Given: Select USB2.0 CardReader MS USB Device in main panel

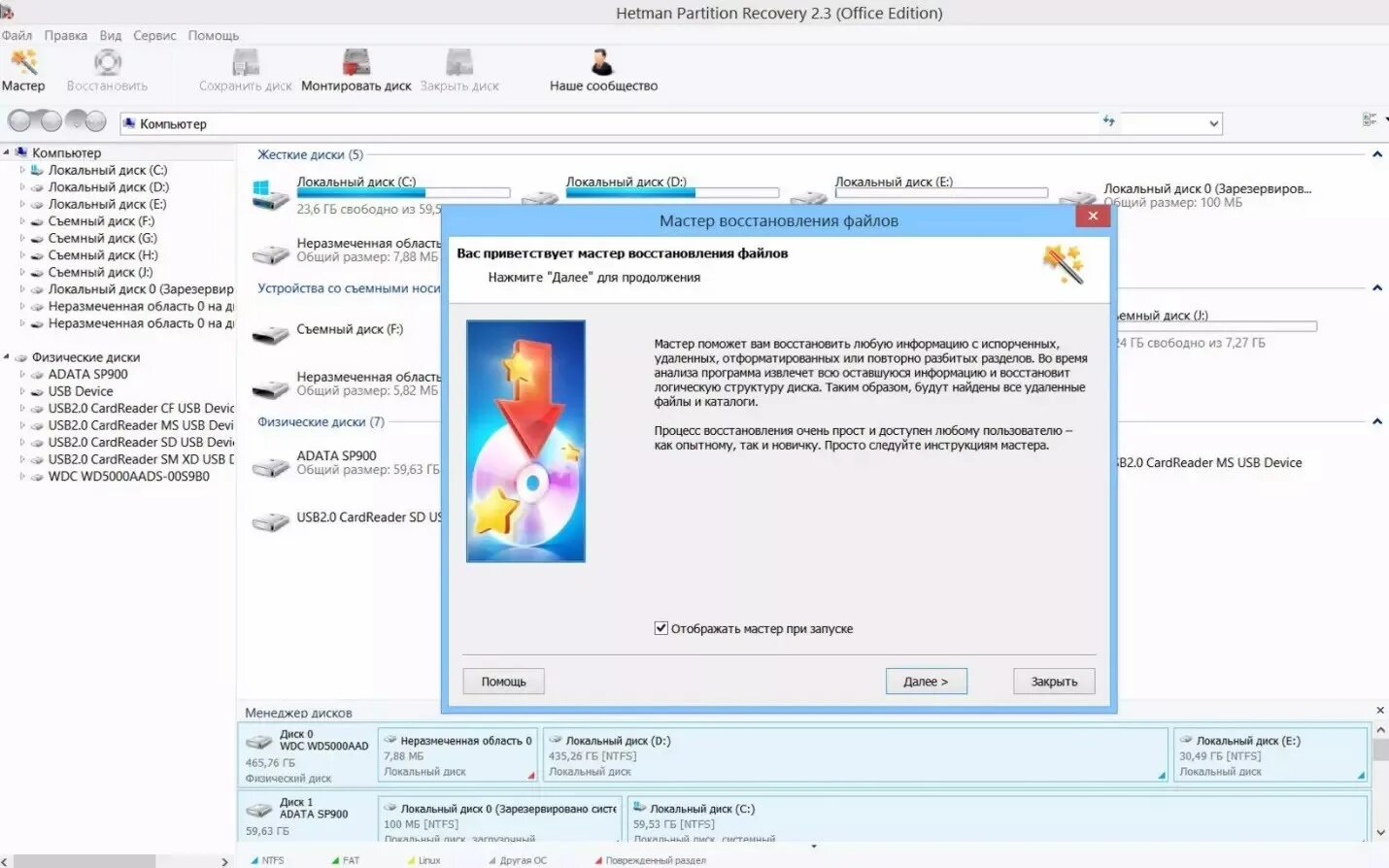Looking at the screenshot, I should (x=1208, y=463).
